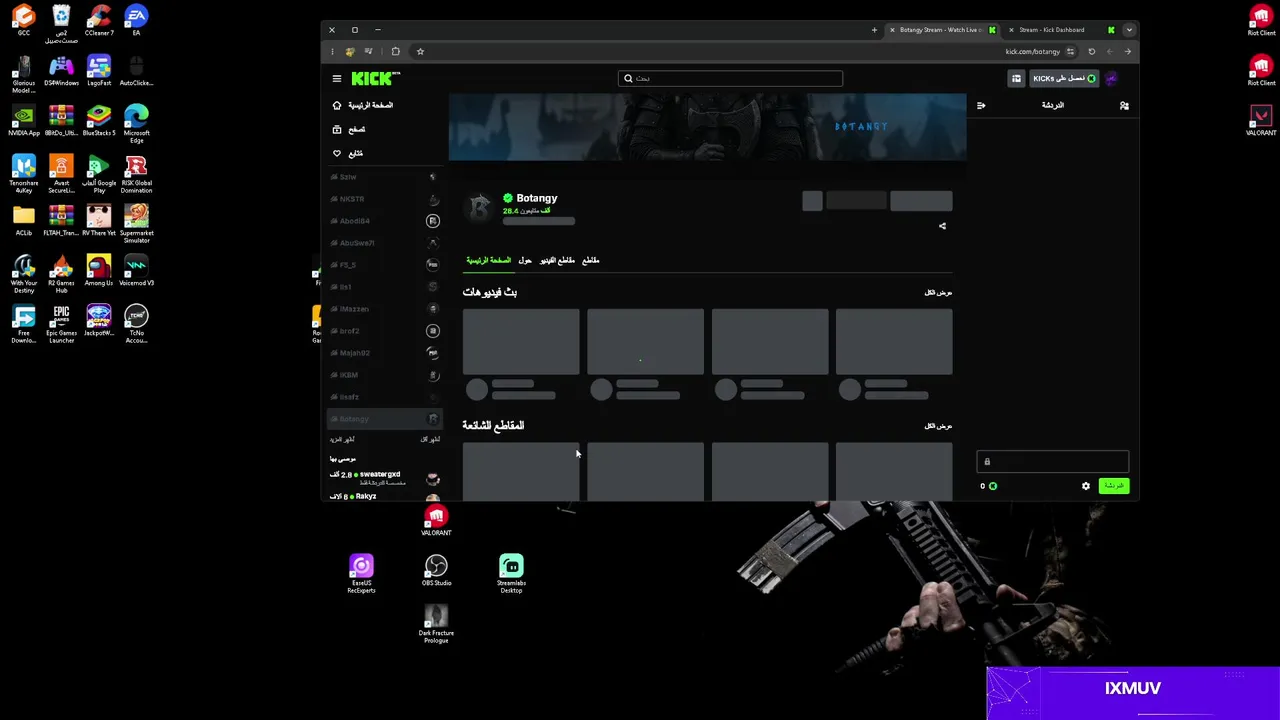The image size is (1280, 720).
Task: Open Among Us desktop shortcut
Action: (99, 271)
